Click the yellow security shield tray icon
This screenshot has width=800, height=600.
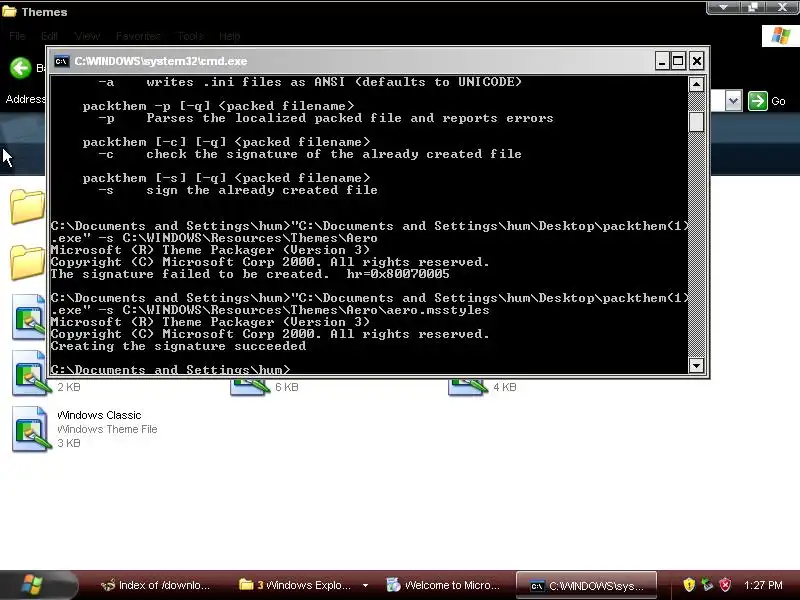pyautogui.click(x=689, y=584)
